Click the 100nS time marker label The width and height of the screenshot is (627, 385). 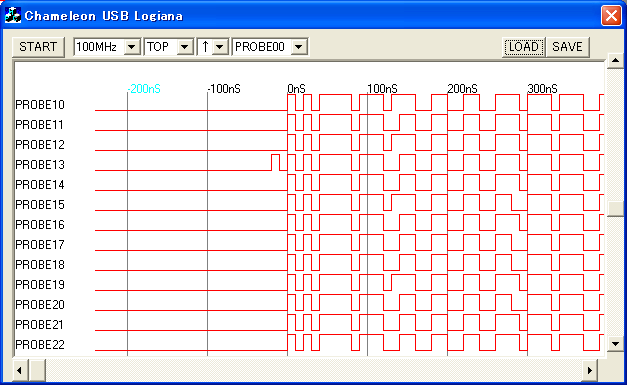click(x=382, y=89)
